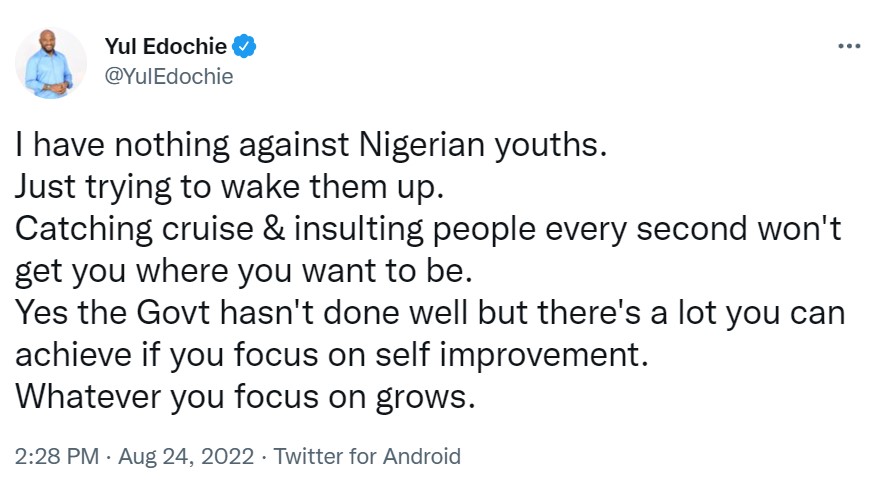Click the display name Yul Edochie
The height and width of the screenshot is (483, 888).
tap(167, 46)
